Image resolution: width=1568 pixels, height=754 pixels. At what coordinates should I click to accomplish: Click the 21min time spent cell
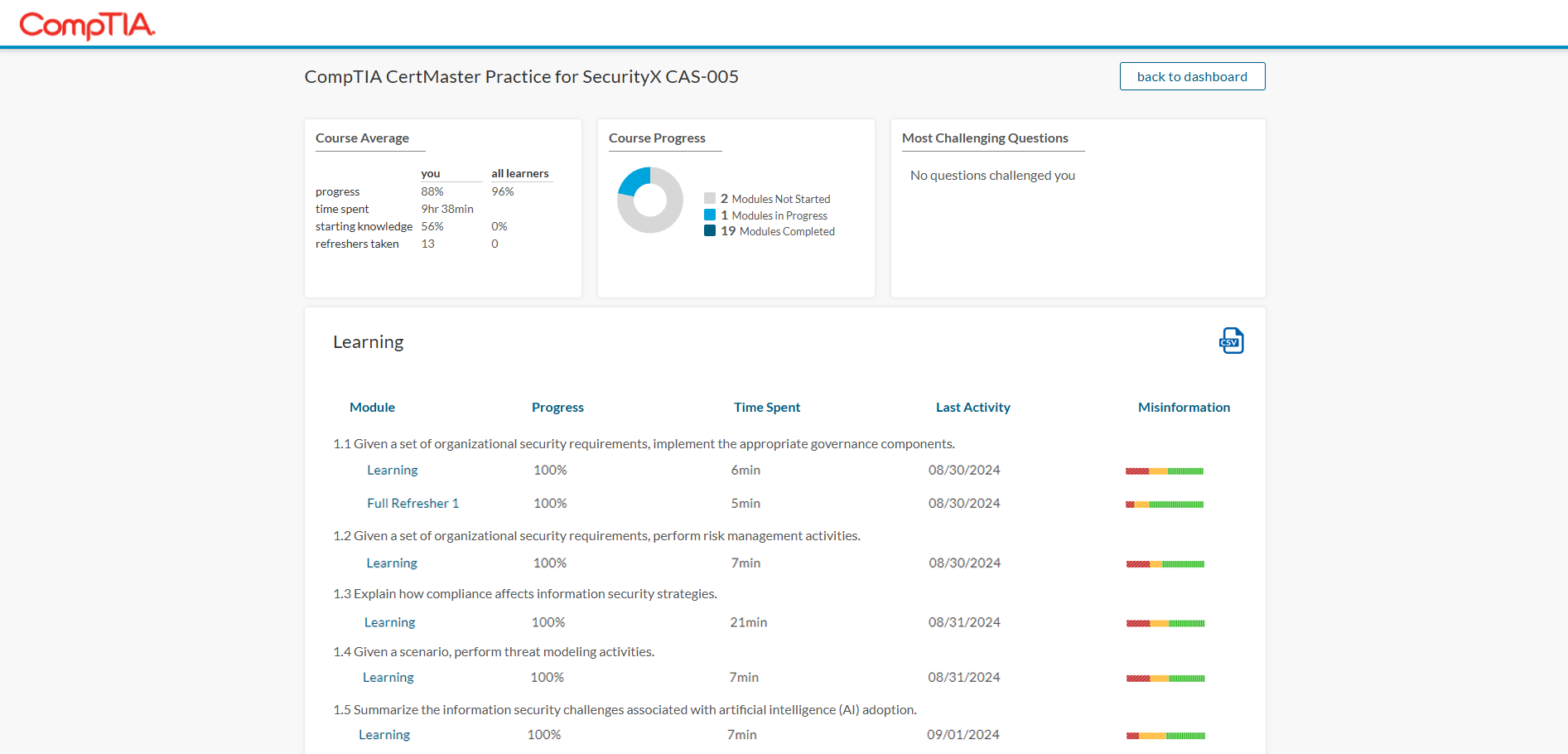749,622
